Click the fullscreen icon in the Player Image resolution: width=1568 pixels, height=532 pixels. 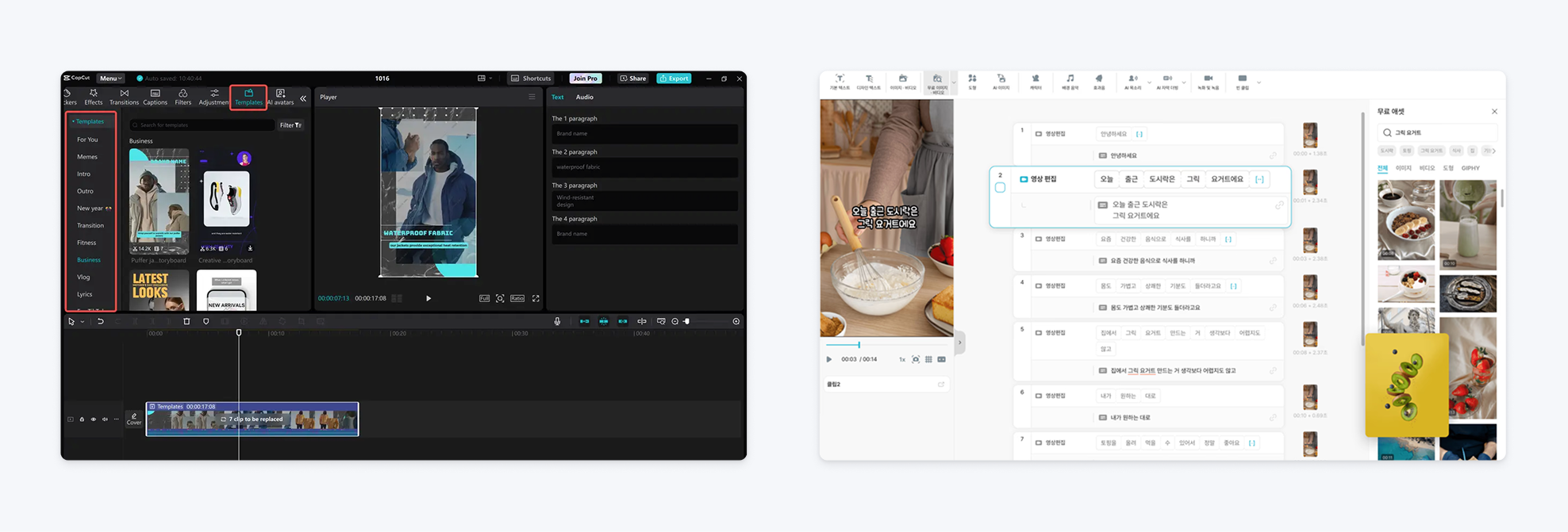point(536,299)
